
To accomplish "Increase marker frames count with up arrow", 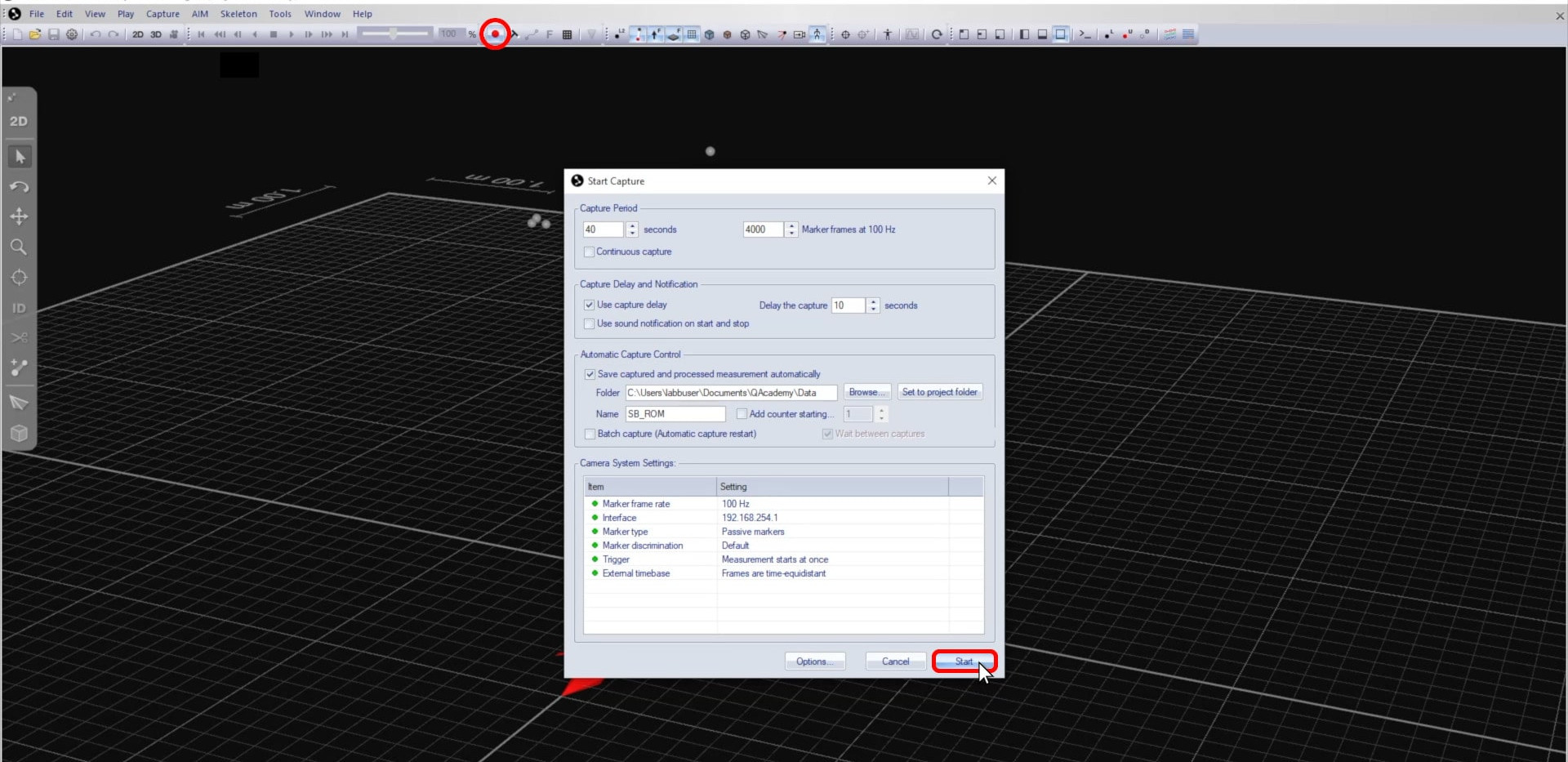I will (x=791, y=225).
